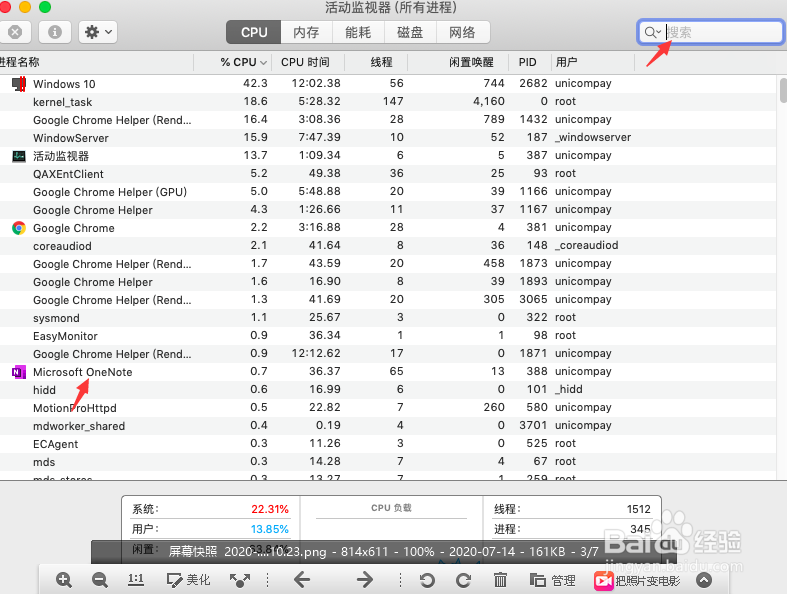Switch to the 磁盘 tab
787x594 pixels.
coord(410,33)
